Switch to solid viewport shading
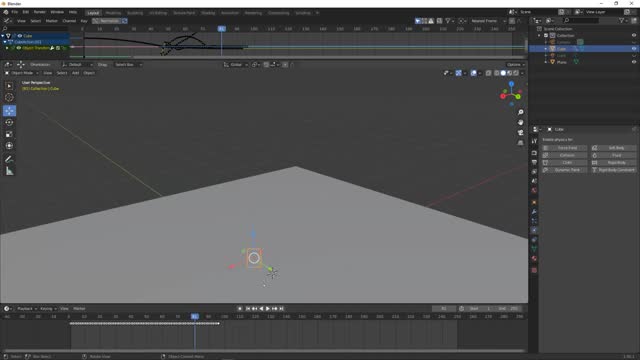The height and width of the screenshot is (360, 640). (x=503, y=73)
